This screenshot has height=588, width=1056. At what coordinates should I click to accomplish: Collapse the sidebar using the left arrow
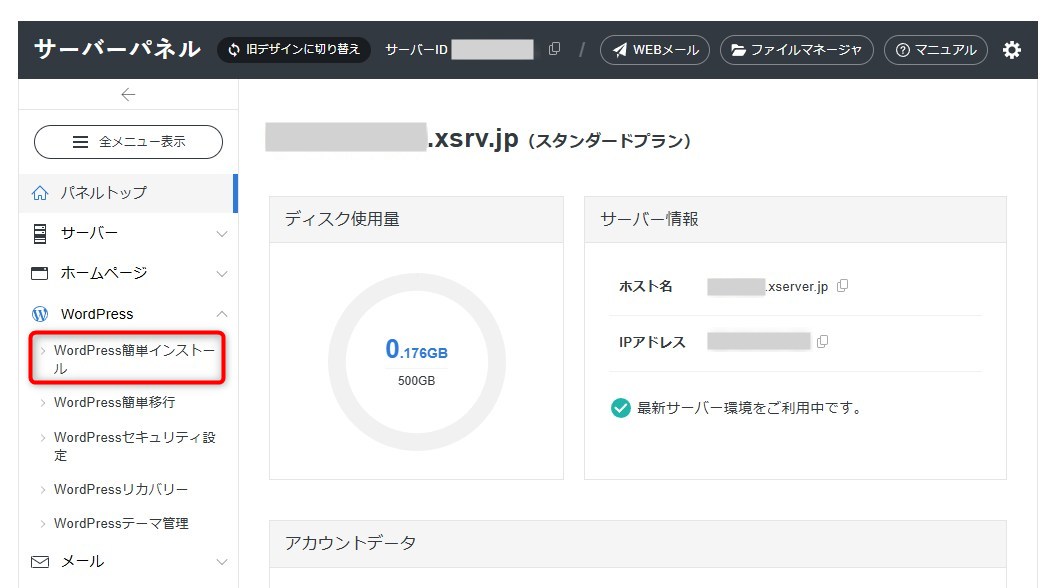click(x=127, y=93)
